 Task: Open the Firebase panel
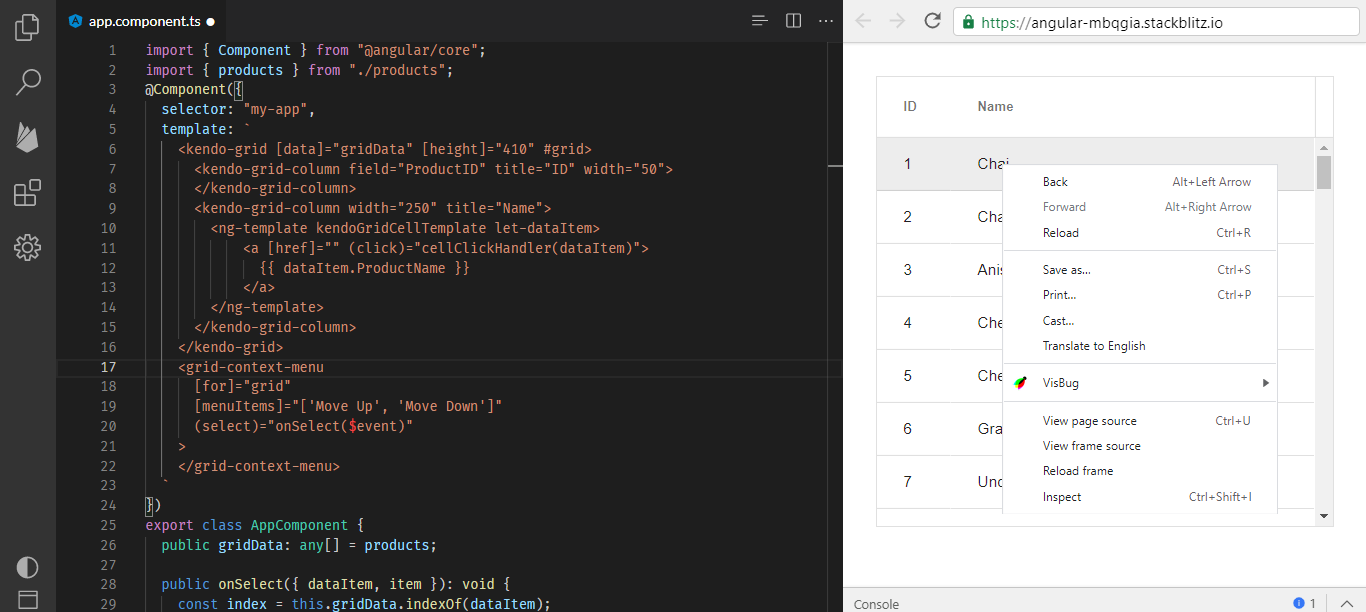coord(28,137)
